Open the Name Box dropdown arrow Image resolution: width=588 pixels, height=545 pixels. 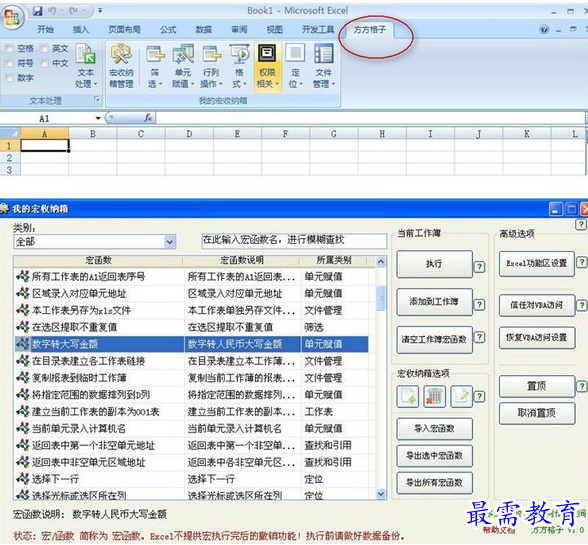point(98,119)
